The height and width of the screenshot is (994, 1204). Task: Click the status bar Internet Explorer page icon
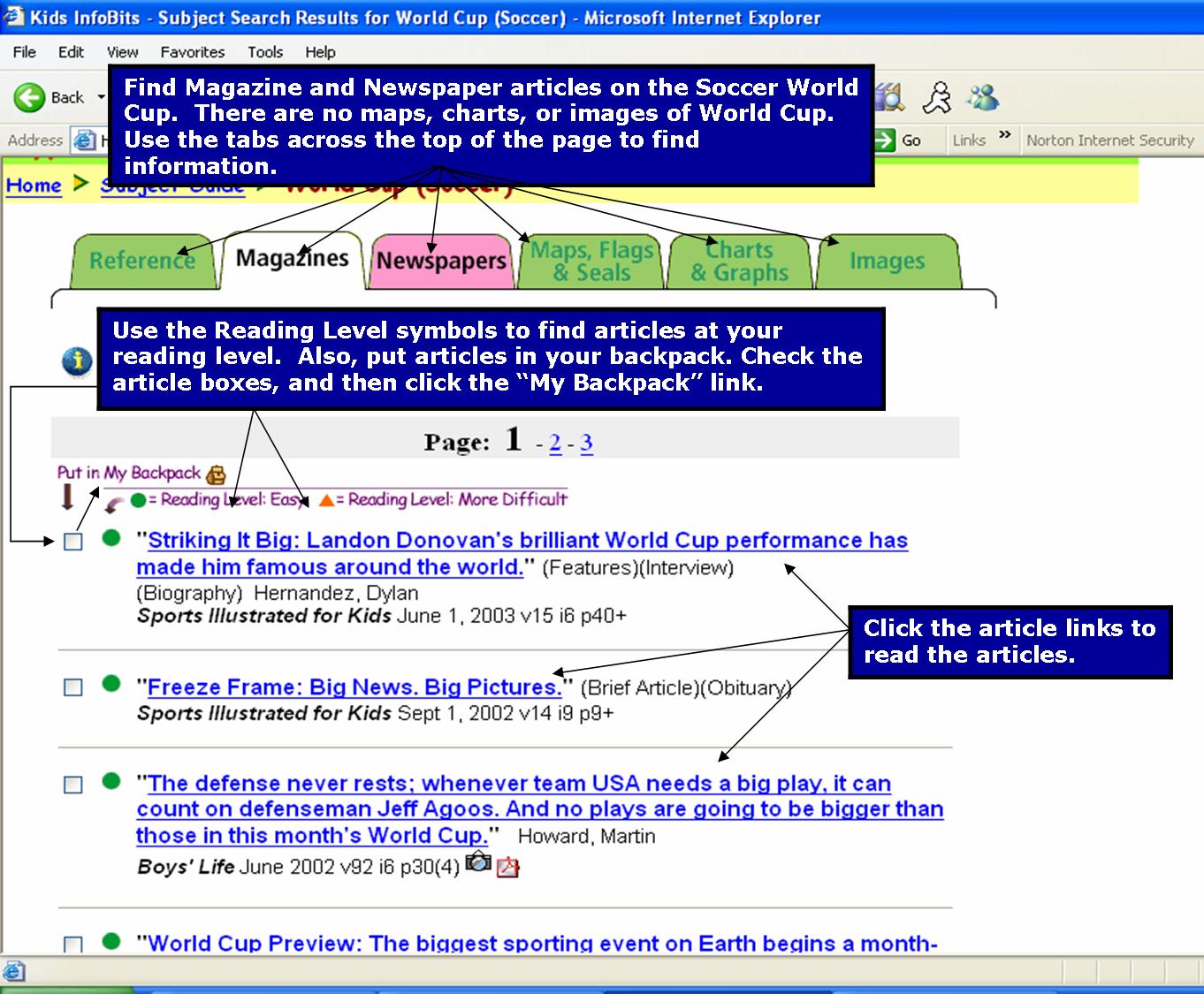coord(13,971)
